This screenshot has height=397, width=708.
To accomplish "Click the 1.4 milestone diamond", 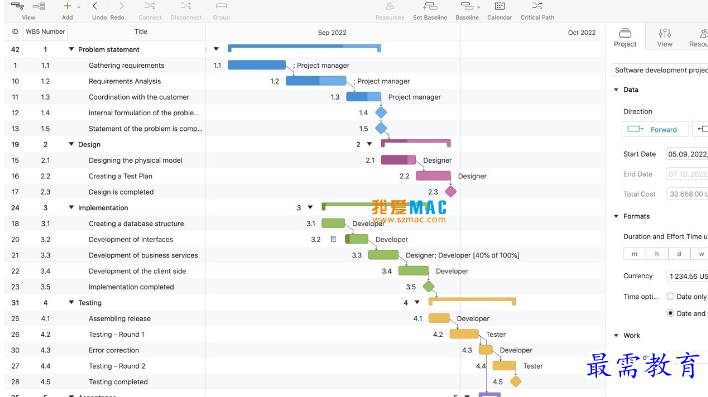I will (381, 112).
